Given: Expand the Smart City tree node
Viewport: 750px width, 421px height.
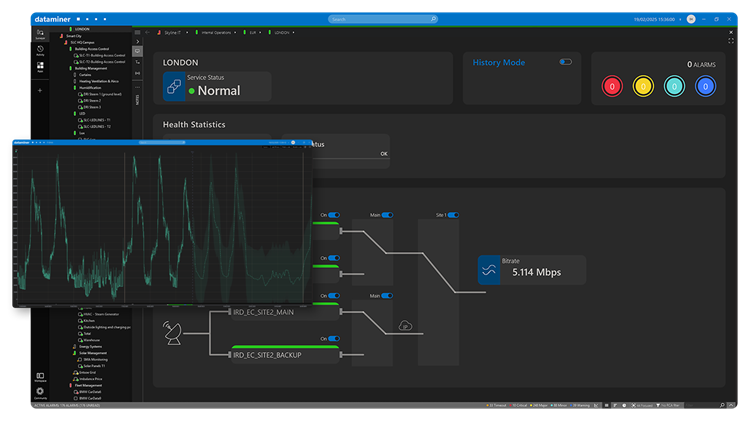Looking at the screenshot, I should (74, 37).
